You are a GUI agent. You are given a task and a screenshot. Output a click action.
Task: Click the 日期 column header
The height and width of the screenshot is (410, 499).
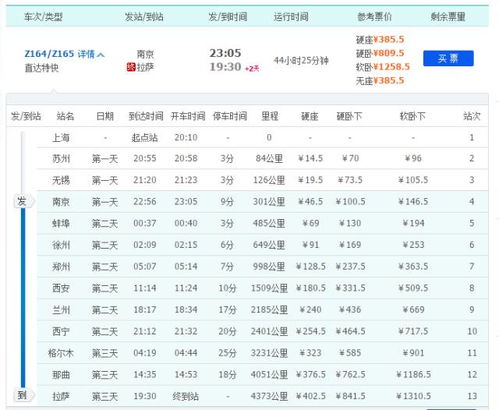tap(105, 116)
